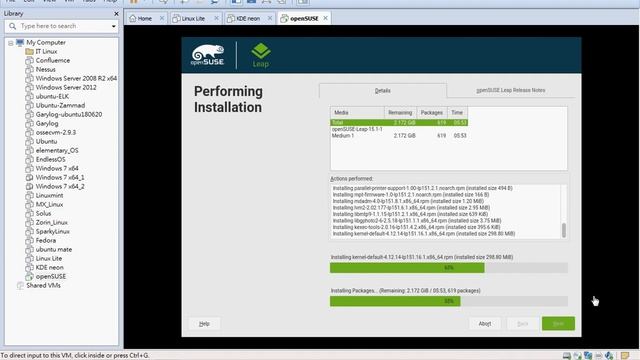This screenshot has height=360, width=640.
Task: Select Solus VM in Library
Action: tap(43, 213)
